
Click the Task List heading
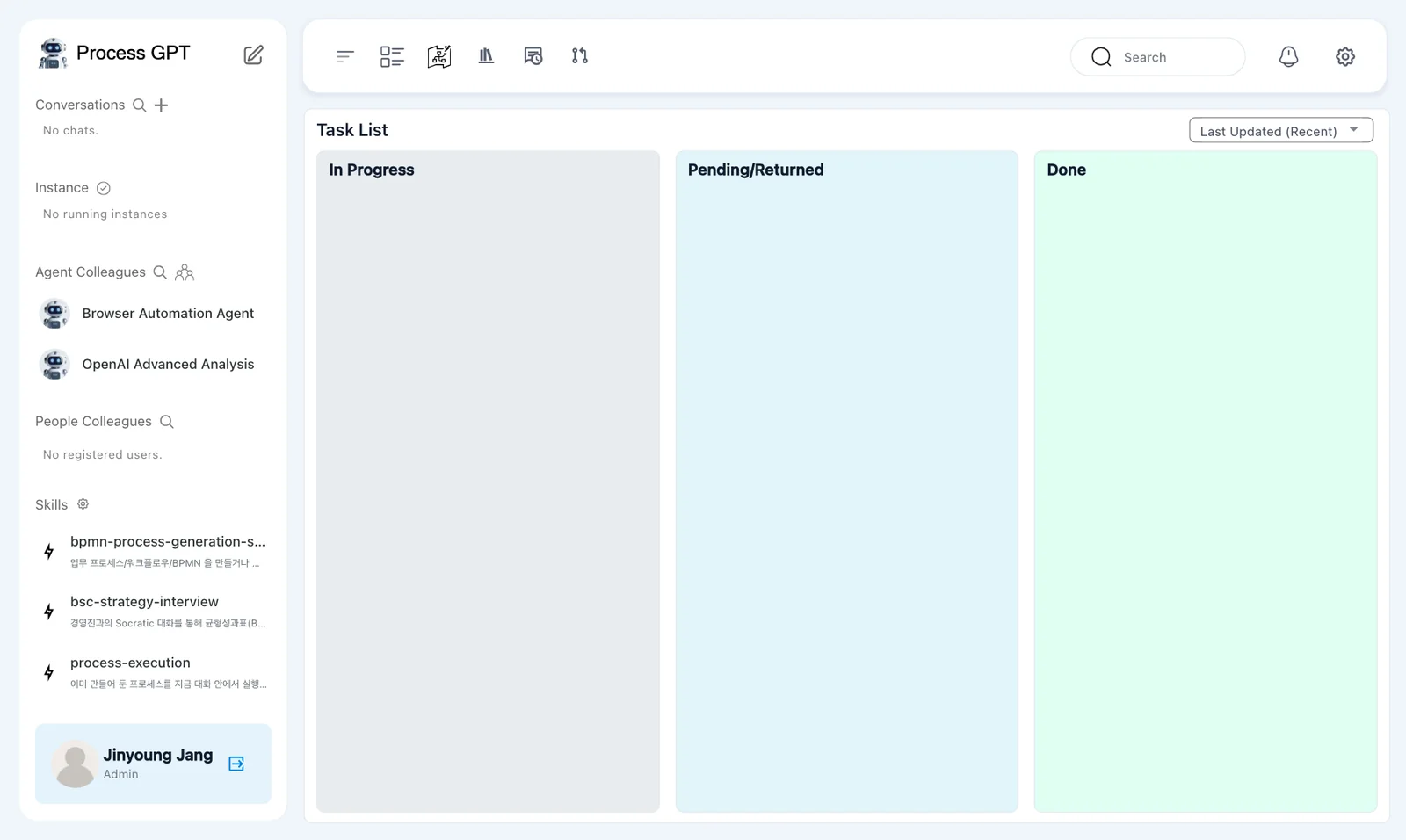tap(352, 130)
